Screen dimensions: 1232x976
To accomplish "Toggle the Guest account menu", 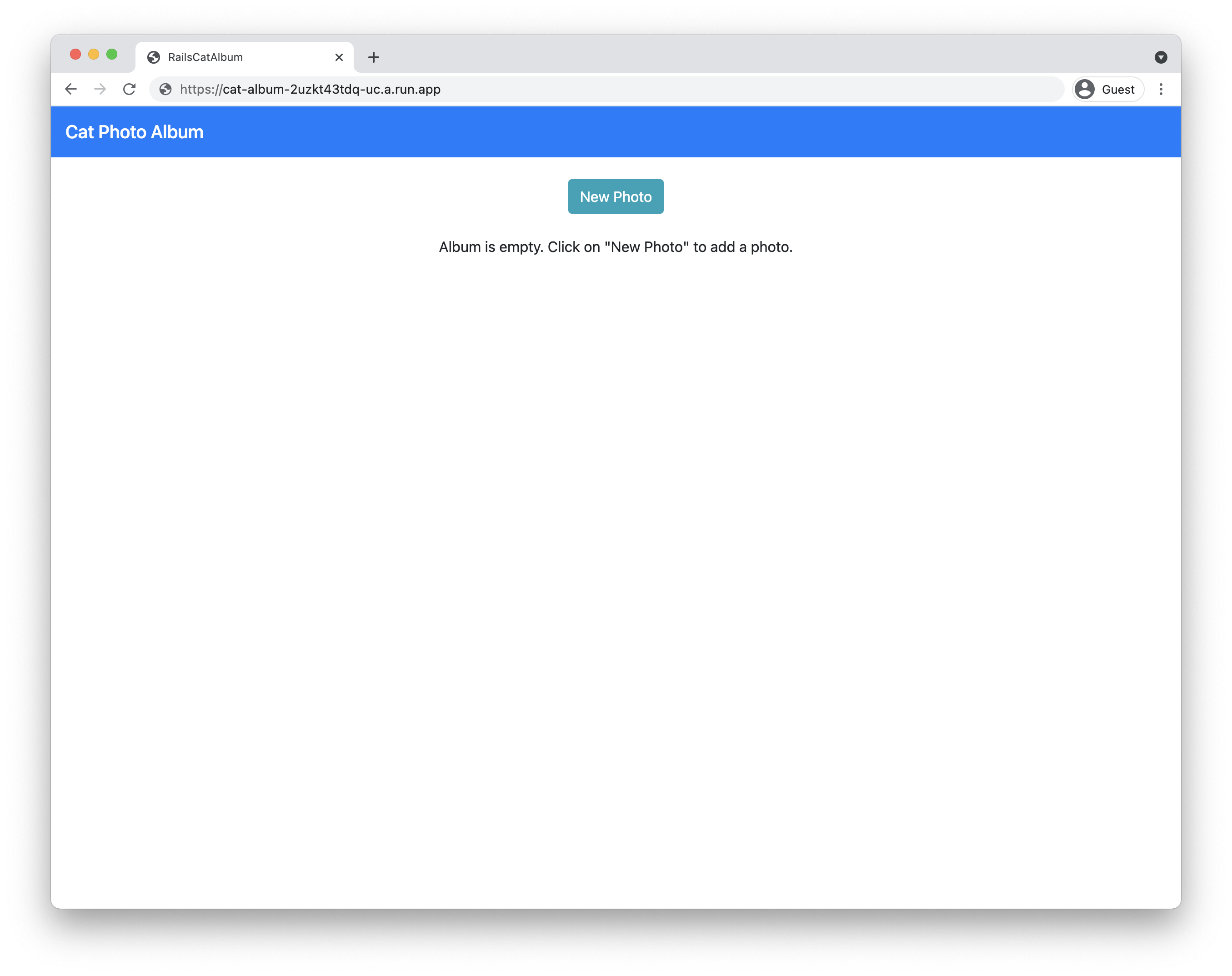I will (x=1105, y=90).
